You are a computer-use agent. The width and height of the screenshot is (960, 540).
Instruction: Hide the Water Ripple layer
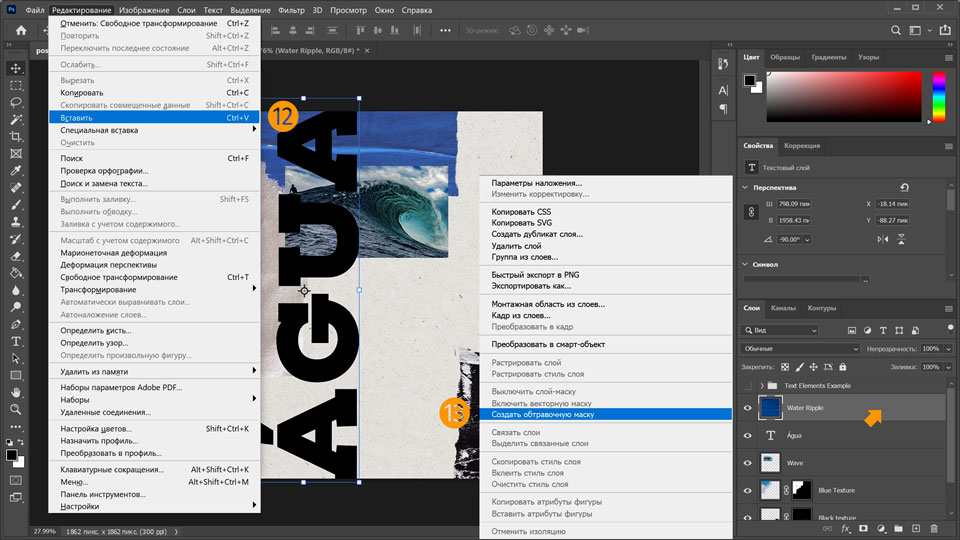pos(747,408)
